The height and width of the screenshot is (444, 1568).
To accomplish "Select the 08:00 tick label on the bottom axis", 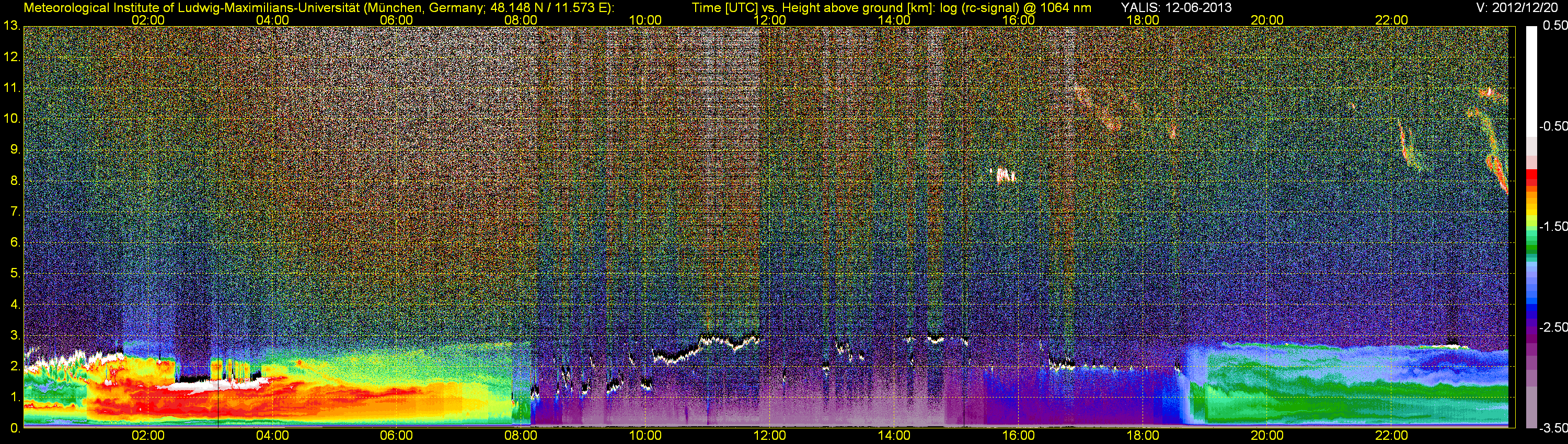I will coord(521,436).
